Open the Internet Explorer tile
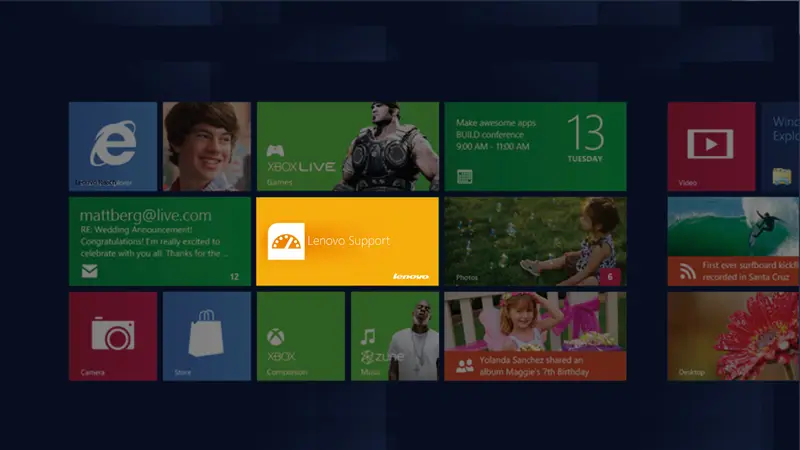Screen dimensions: 800x450 click(x=113, y=146)
